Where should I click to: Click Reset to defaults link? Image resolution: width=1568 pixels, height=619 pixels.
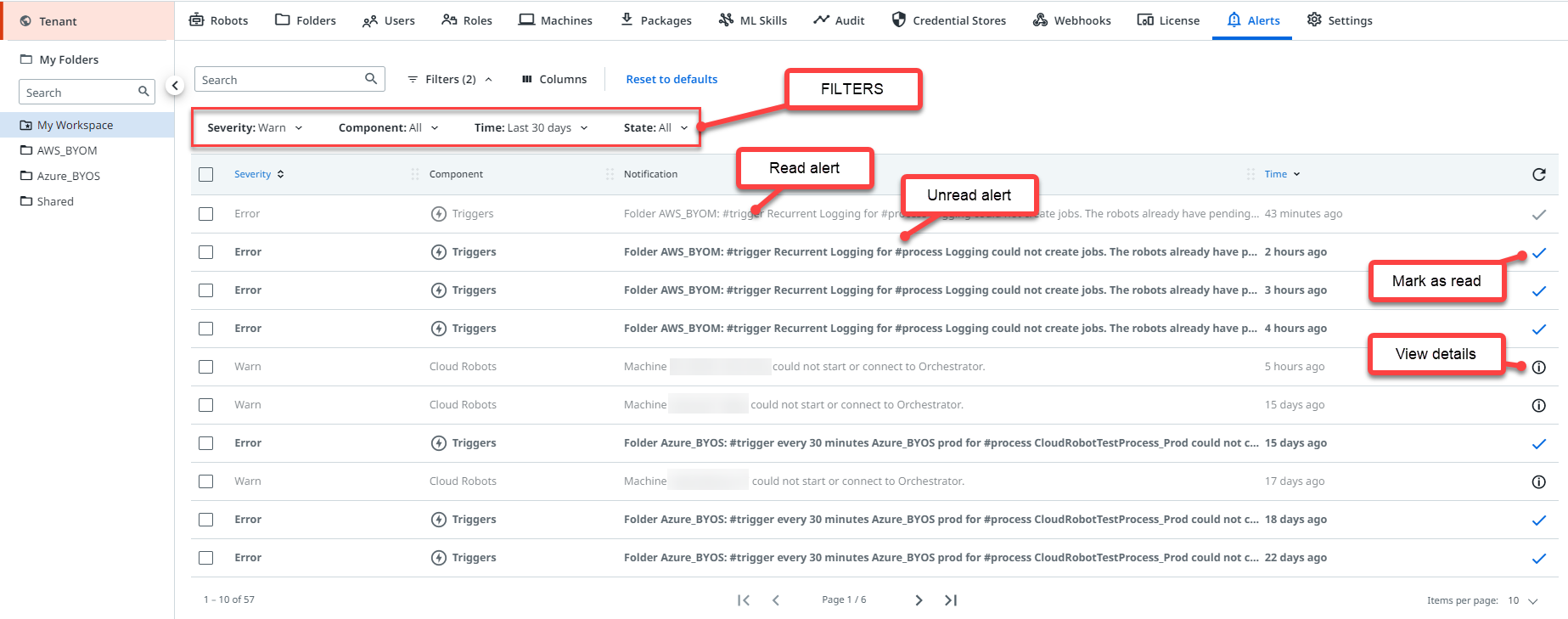672,79
